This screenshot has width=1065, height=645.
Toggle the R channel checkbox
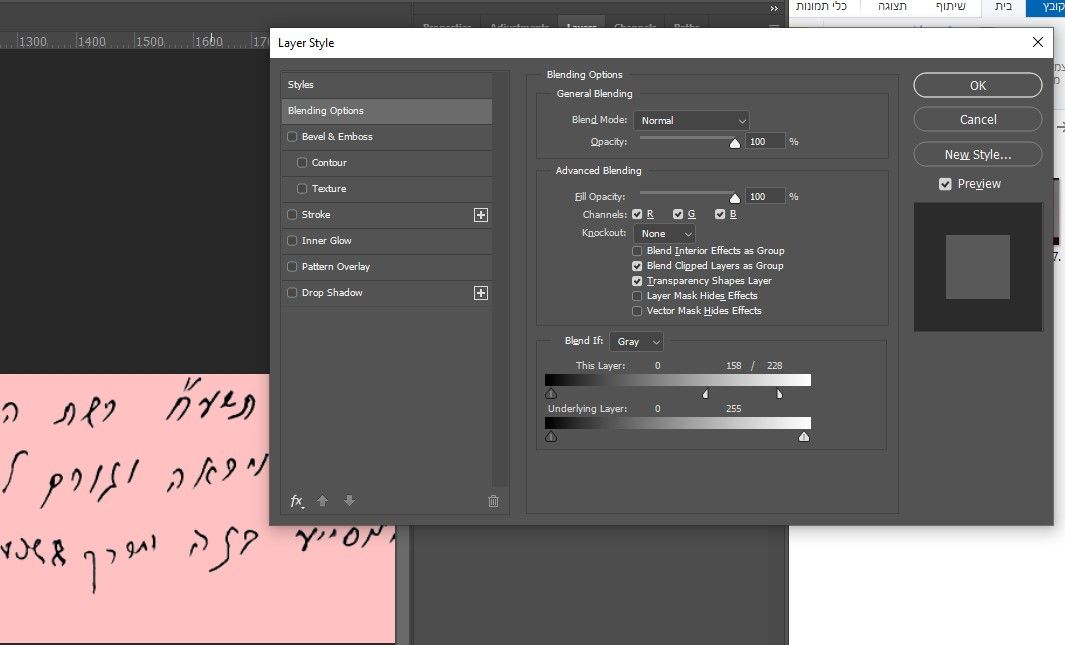637,214
